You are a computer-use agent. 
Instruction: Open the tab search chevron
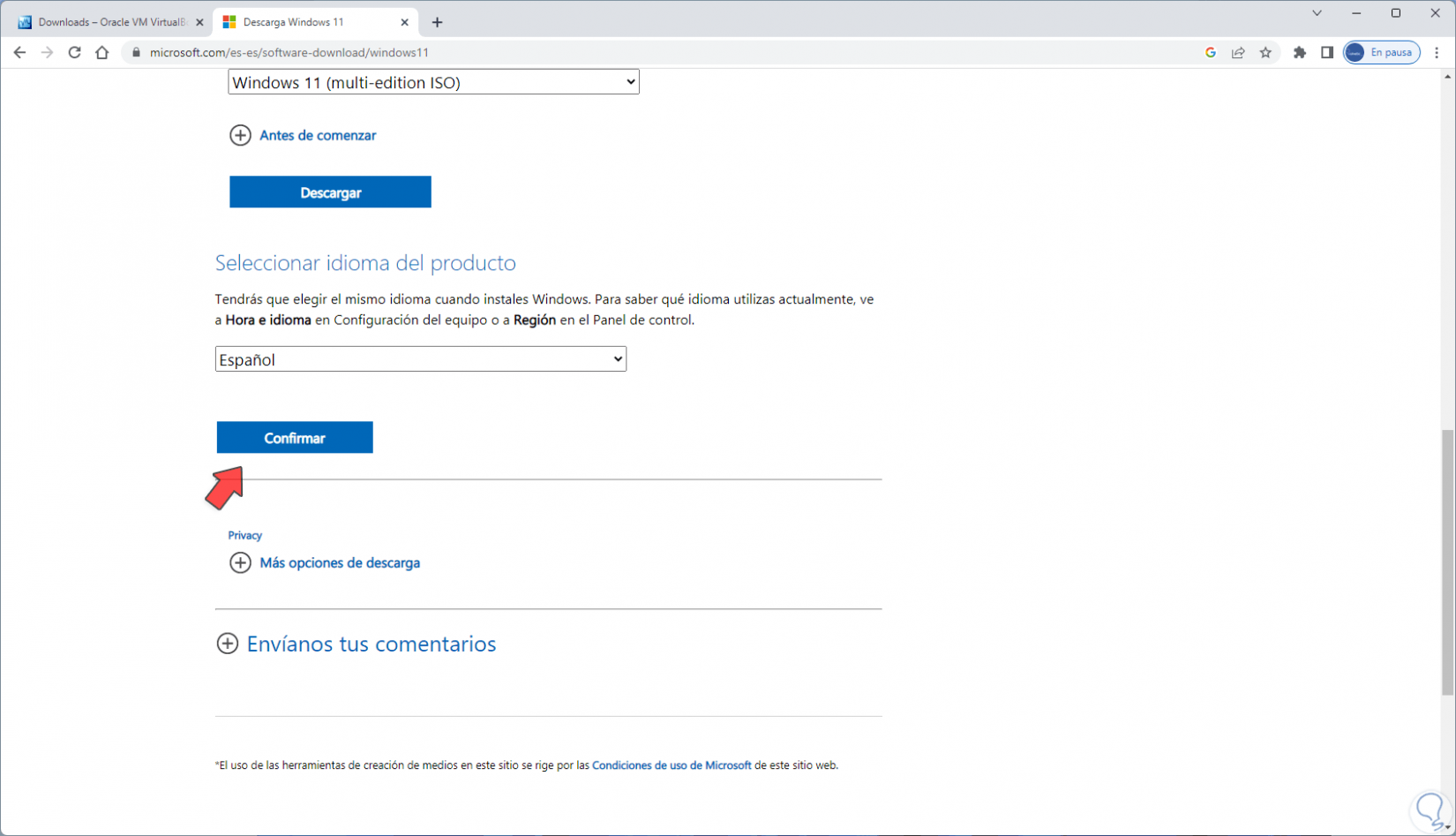1317,13
